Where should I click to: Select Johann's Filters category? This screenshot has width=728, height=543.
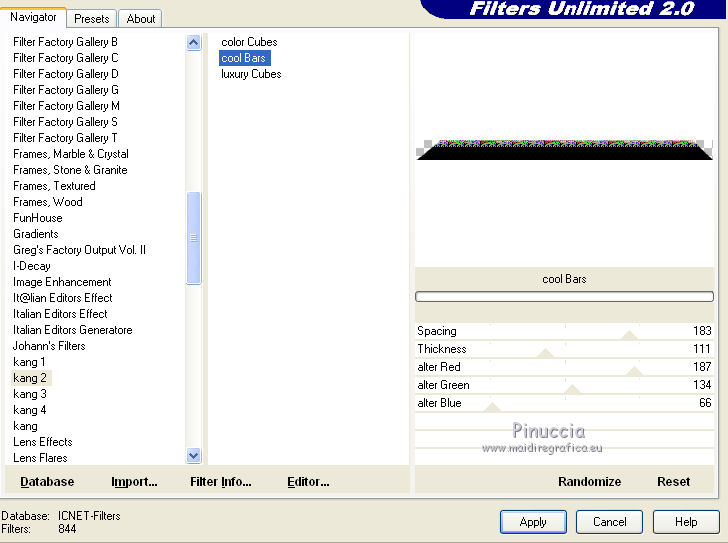[49, 346]
